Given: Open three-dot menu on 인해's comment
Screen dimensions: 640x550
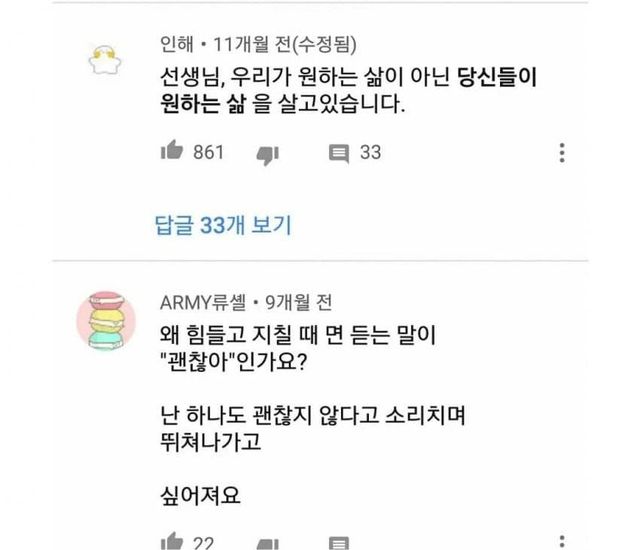Looking at the screenshot, I should 562,153.
